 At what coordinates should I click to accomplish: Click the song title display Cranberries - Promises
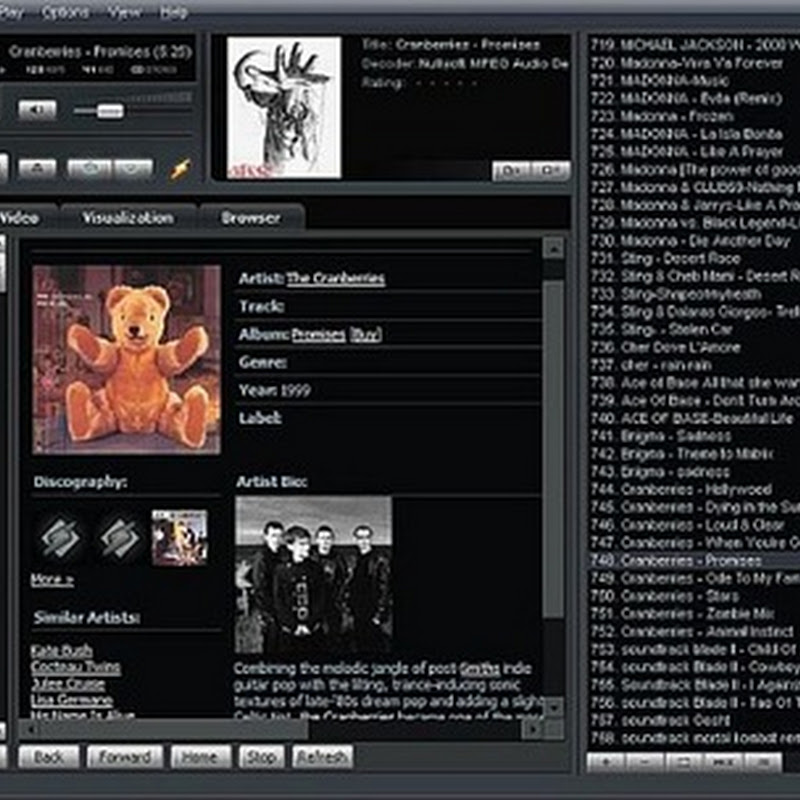pos(100,52)
